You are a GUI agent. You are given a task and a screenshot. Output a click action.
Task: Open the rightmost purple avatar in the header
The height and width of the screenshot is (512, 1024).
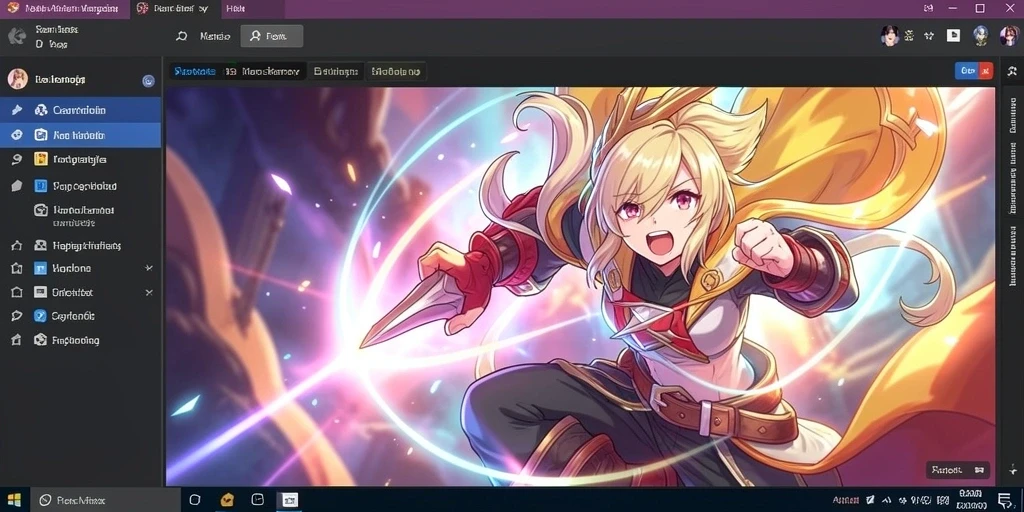[1009, 36]
